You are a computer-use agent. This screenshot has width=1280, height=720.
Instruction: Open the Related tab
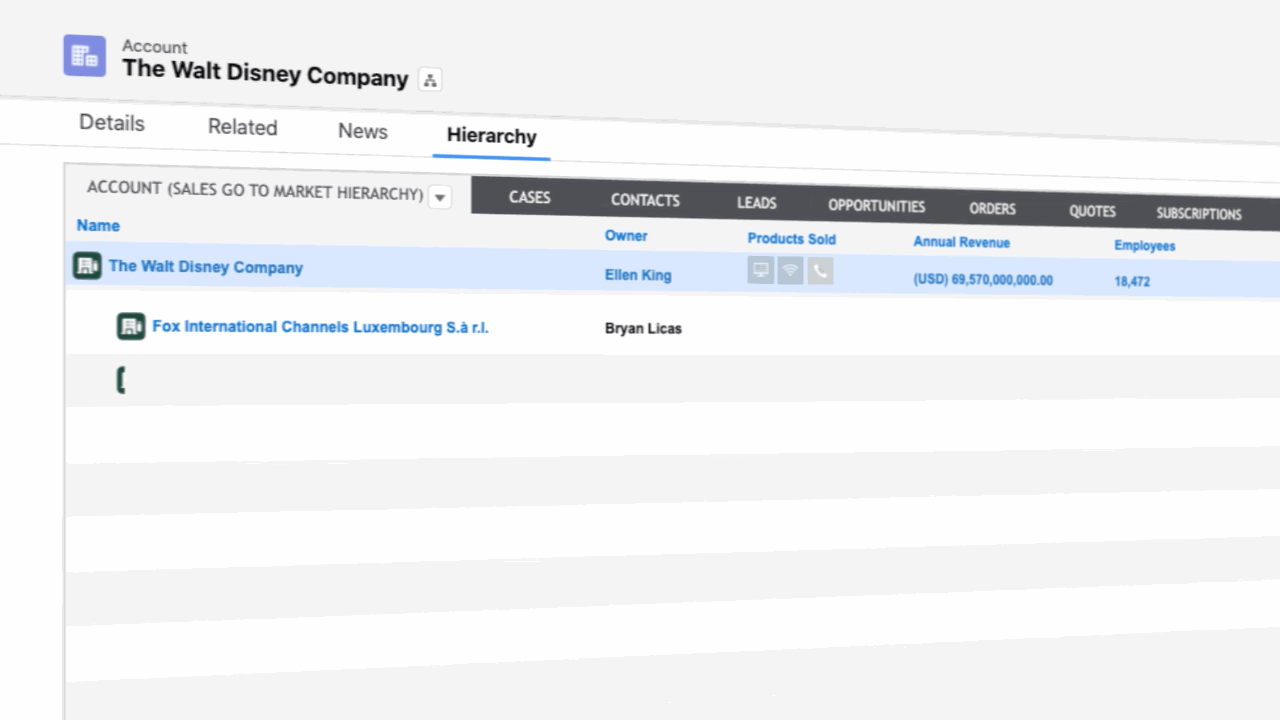point(242,127)
